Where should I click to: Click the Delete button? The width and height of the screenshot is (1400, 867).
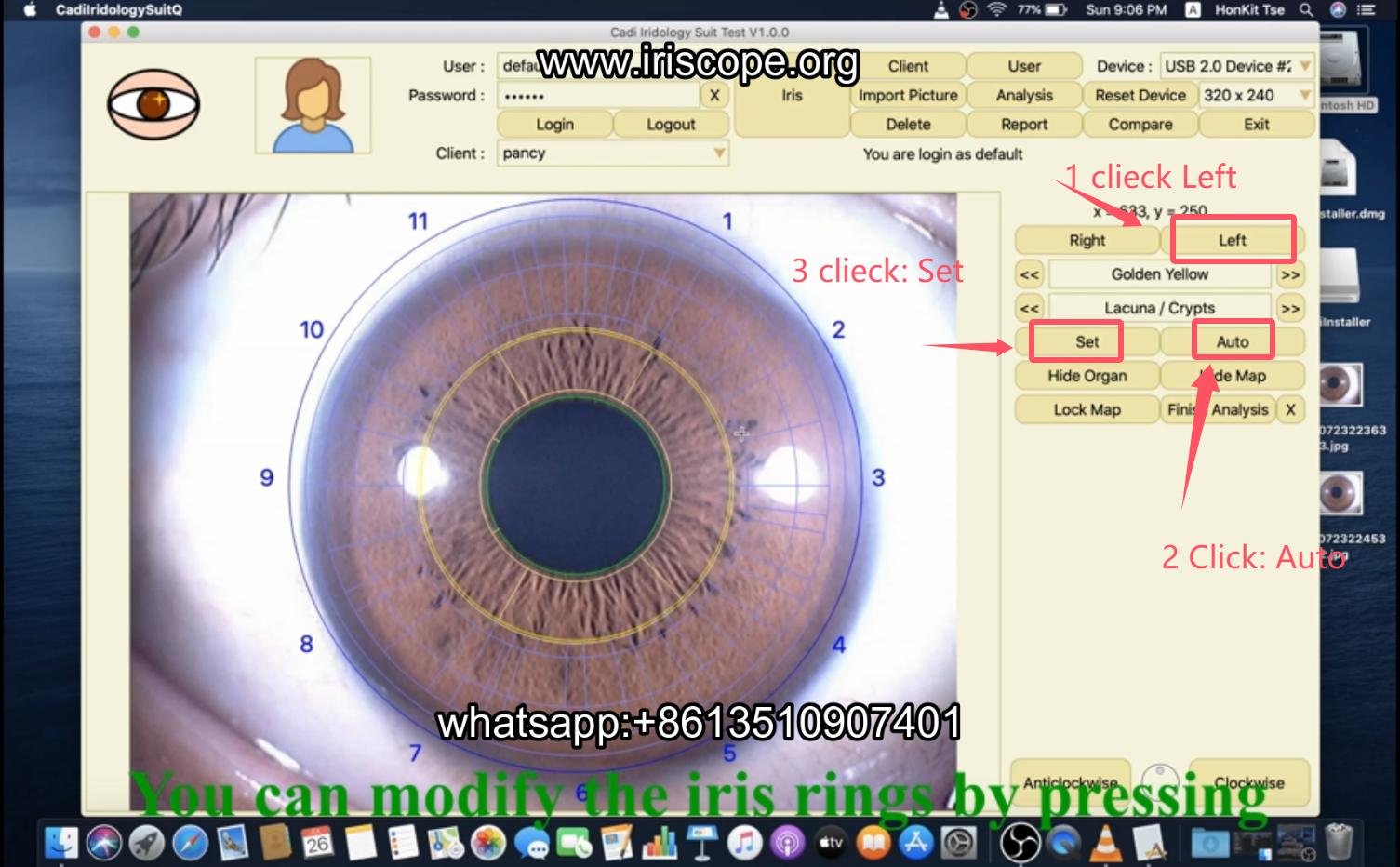[908, 125]
